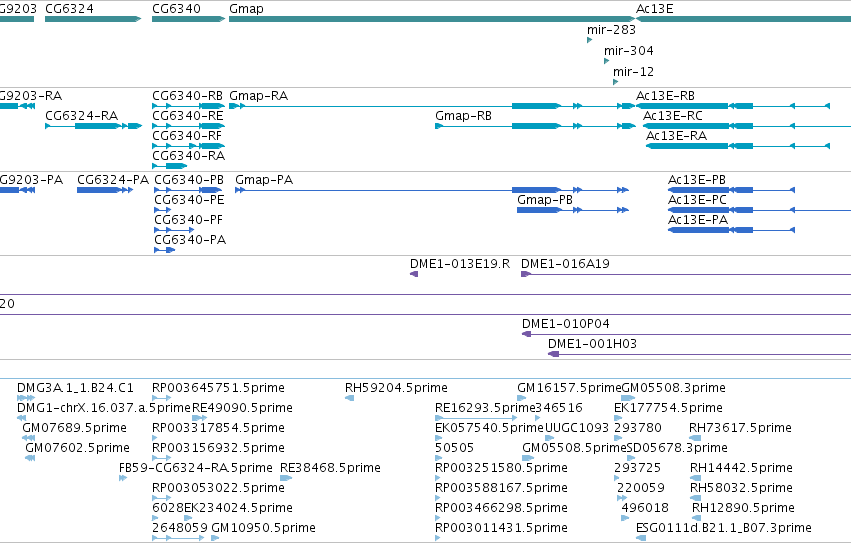Click the RP003011431.5prime EST label
851x543 pixels.
[x=501, y=528]
